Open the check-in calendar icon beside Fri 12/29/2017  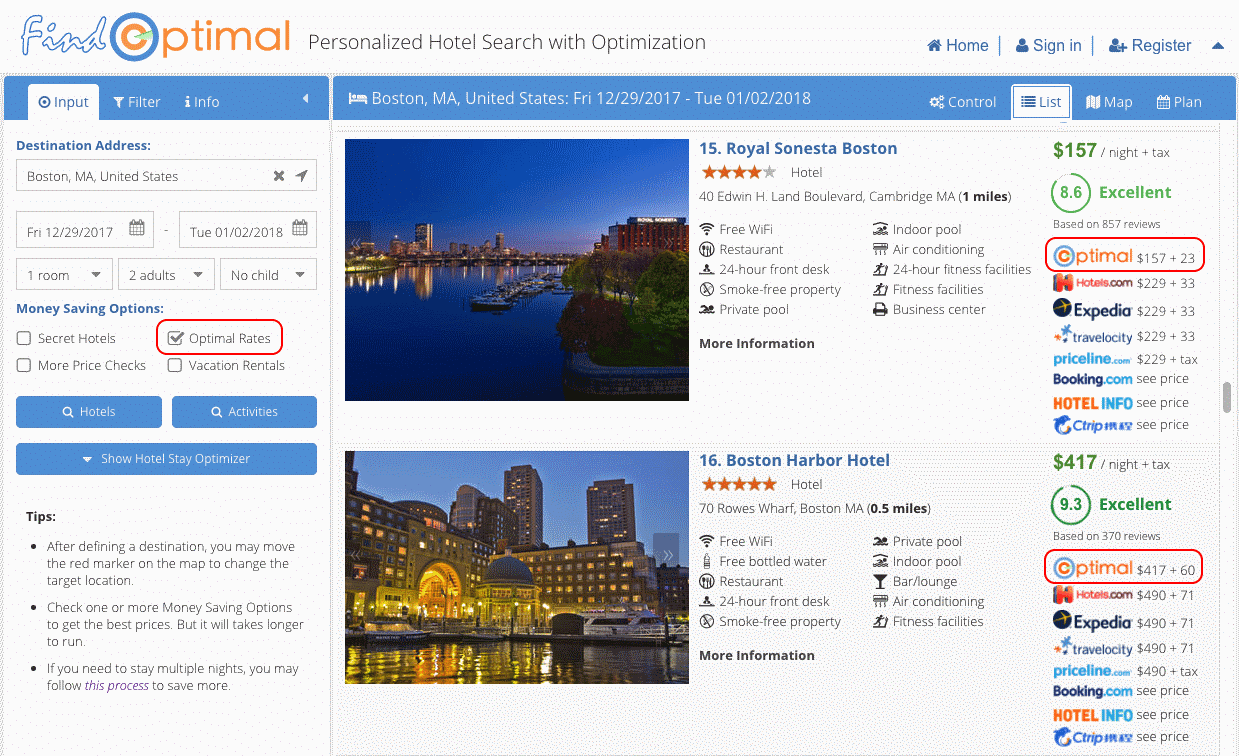point(137,229)
